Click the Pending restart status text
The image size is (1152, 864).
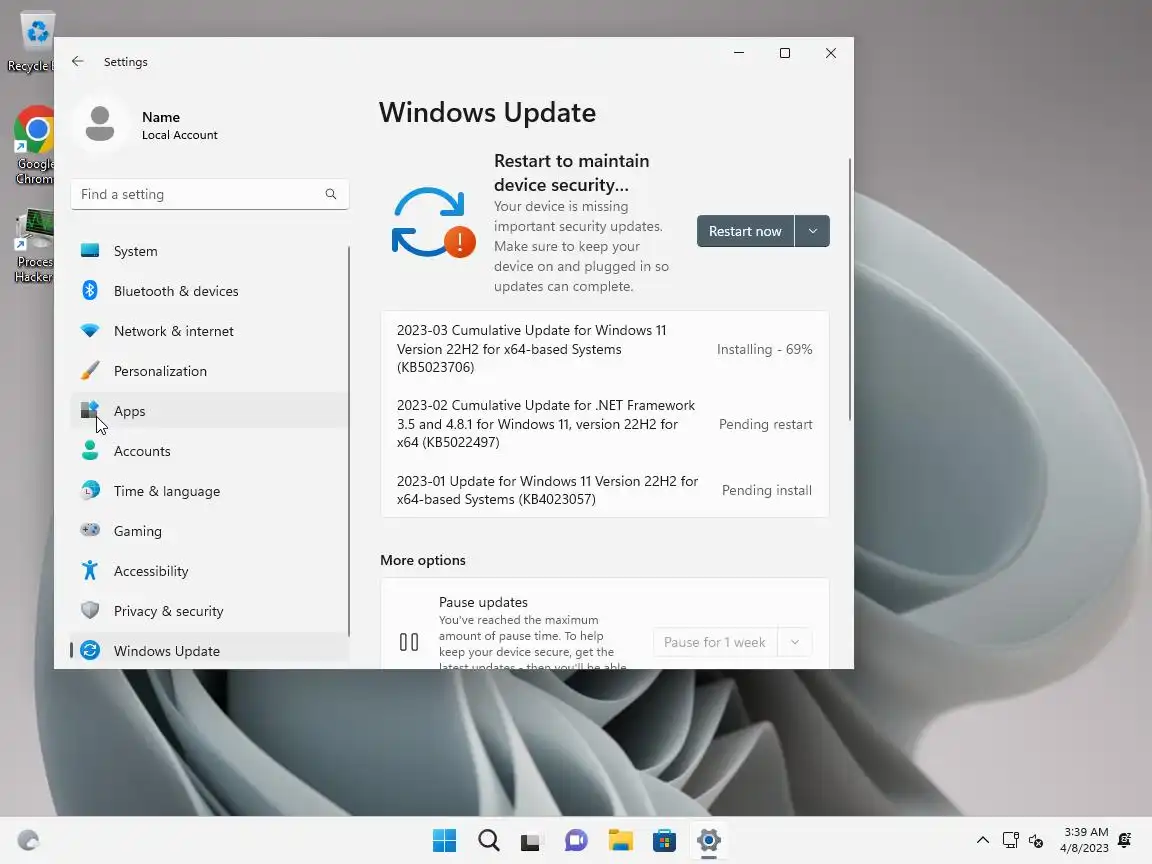point(766,424)
